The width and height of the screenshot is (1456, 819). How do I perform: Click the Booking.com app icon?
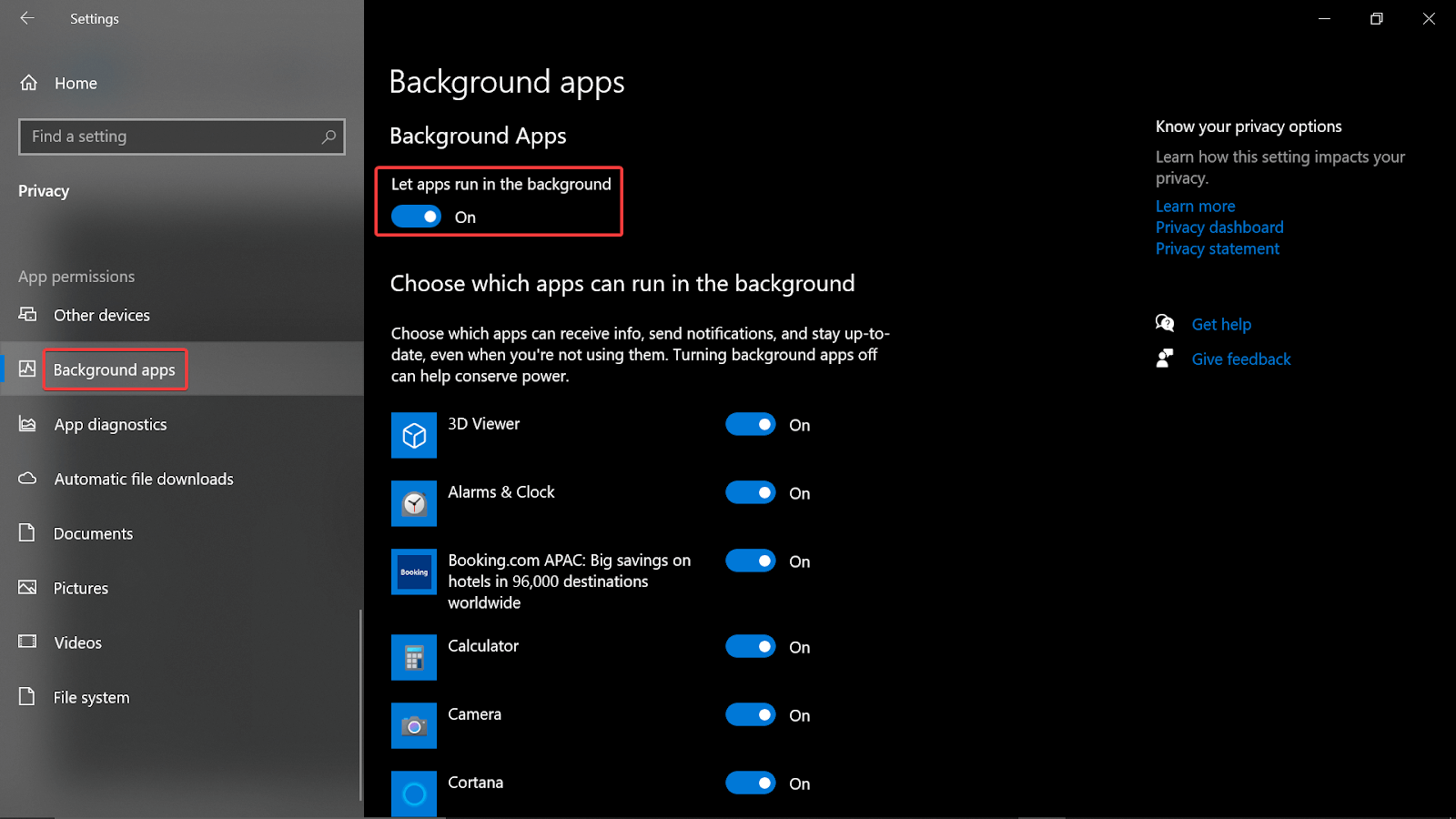(414, 571)
